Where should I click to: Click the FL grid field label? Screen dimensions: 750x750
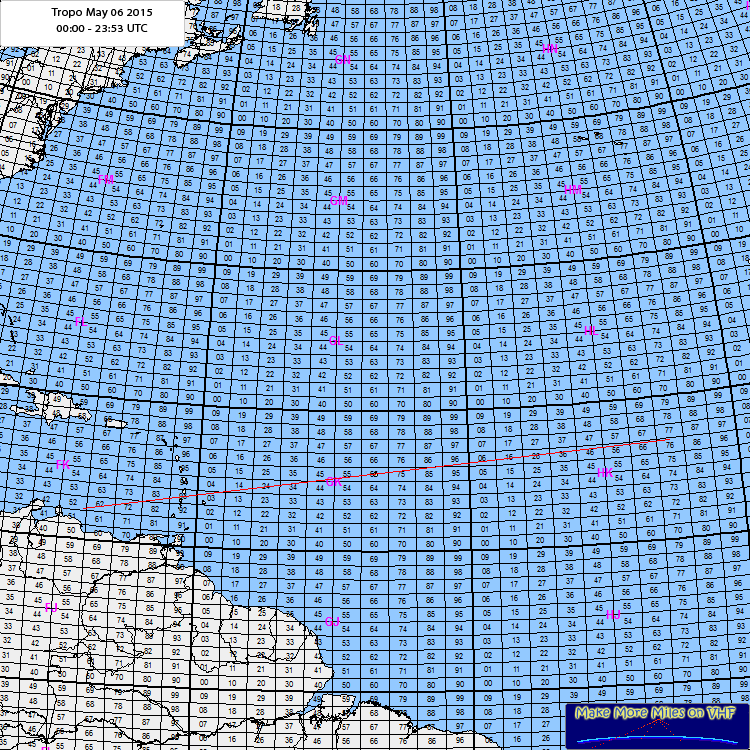(x=80, y=321)
